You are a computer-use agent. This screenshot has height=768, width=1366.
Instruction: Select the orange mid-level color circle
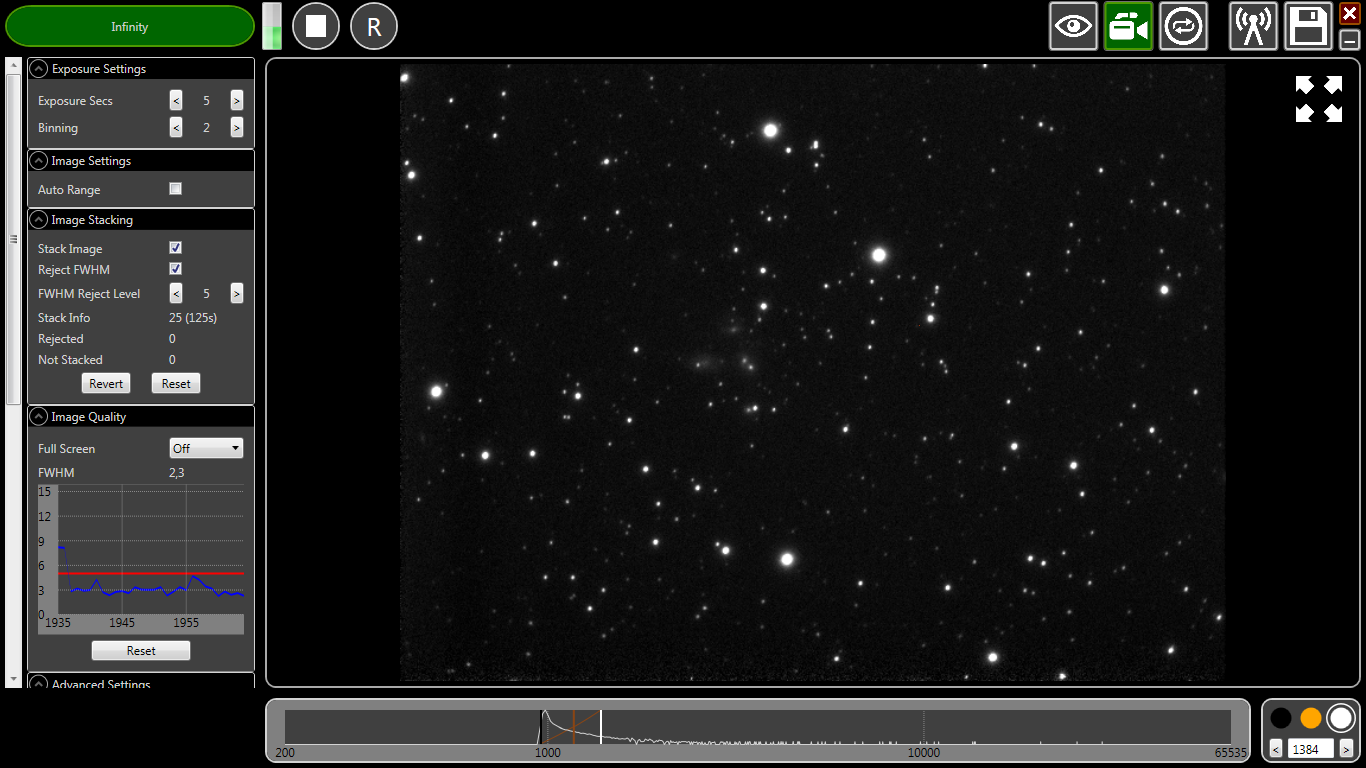click(1310, 718)
